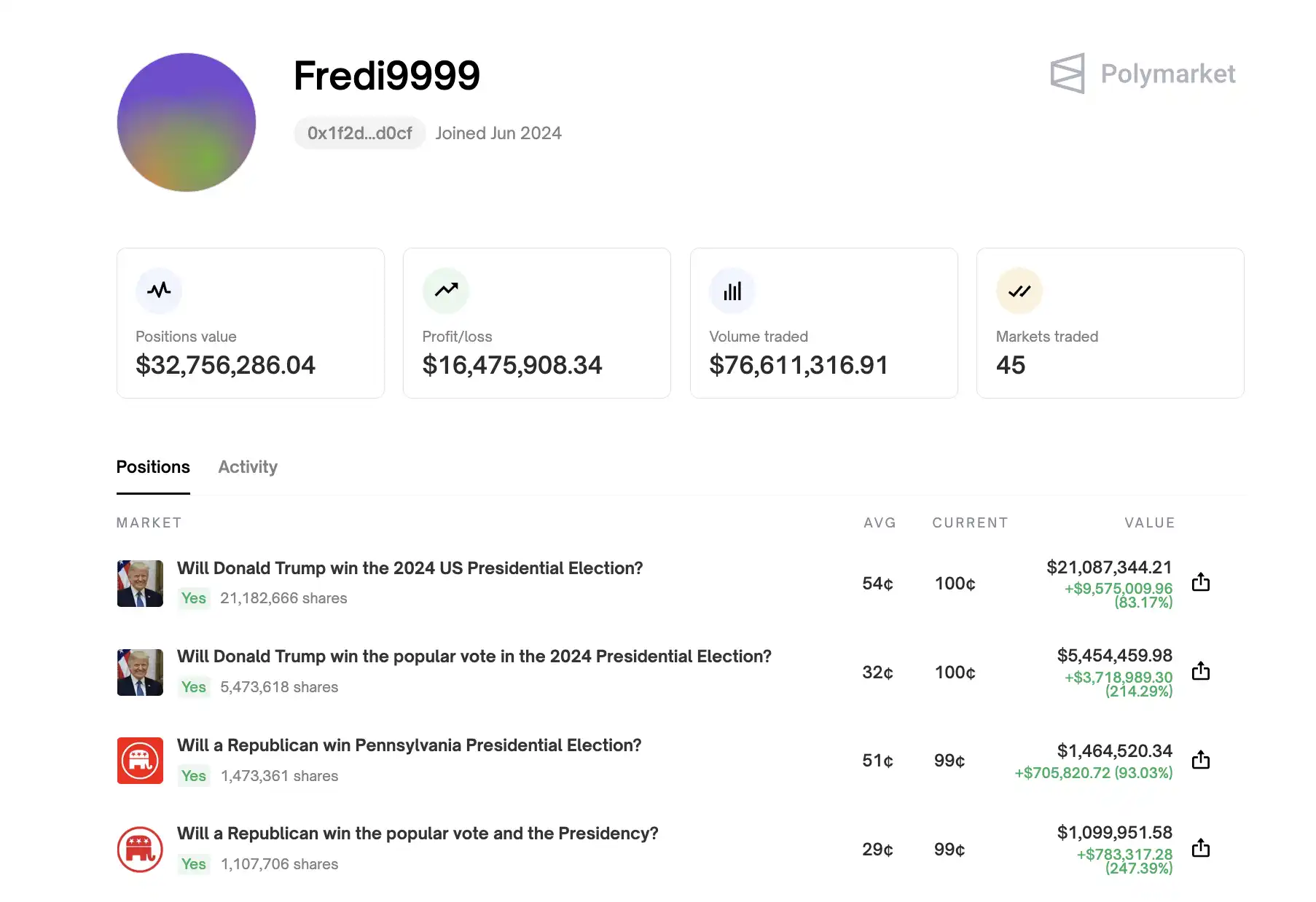Click the Positions value pulse icon

click(x=159, y=290)
